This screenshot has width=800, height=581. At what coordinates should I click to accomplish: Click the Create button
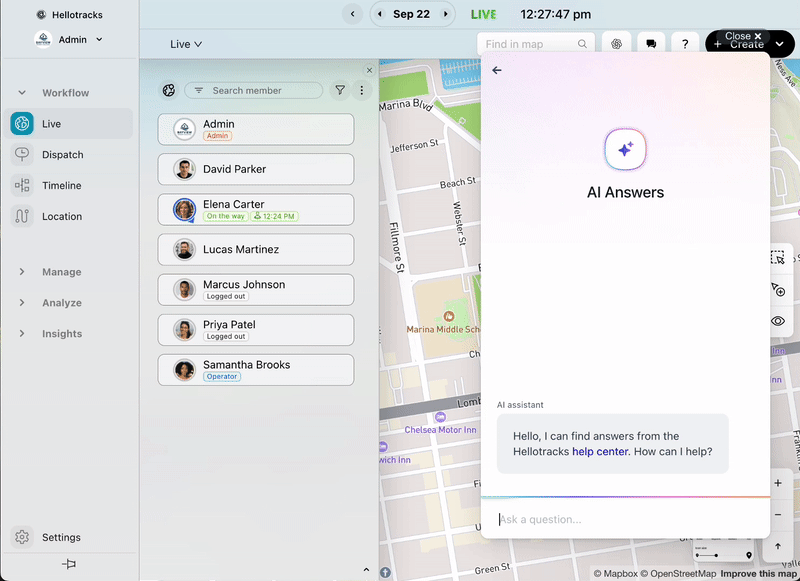[739, 46]
